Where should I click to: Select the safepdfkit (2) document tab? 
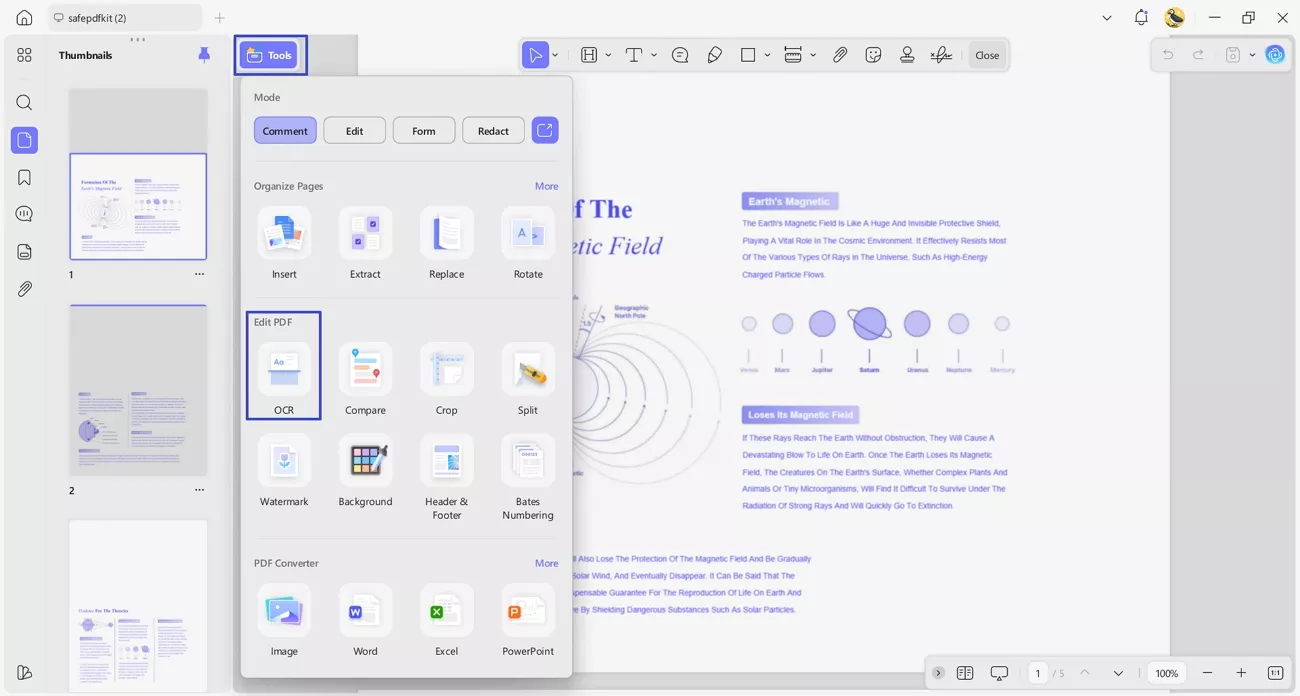coord(125,18)
